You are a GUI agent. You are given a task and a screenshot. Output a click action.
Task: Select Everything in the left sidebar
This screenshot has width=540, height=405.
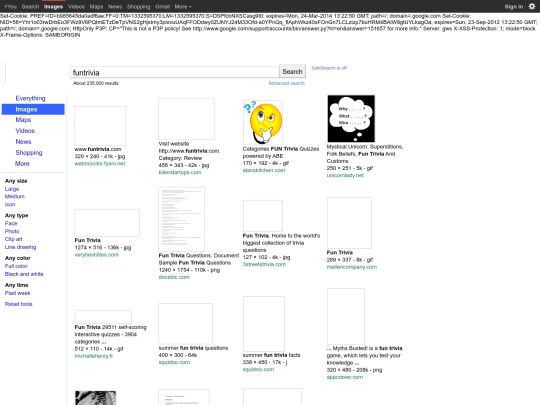30,98
